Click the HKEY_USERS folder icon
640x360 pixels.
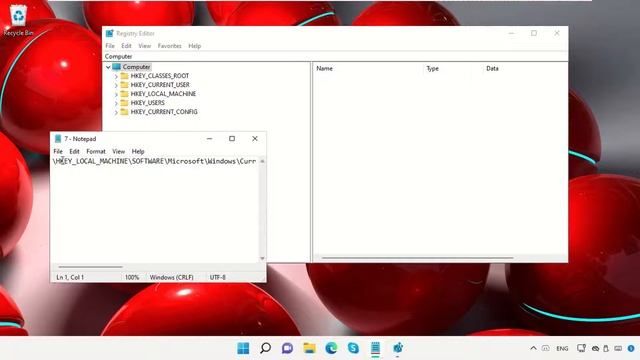coord(124,103)
